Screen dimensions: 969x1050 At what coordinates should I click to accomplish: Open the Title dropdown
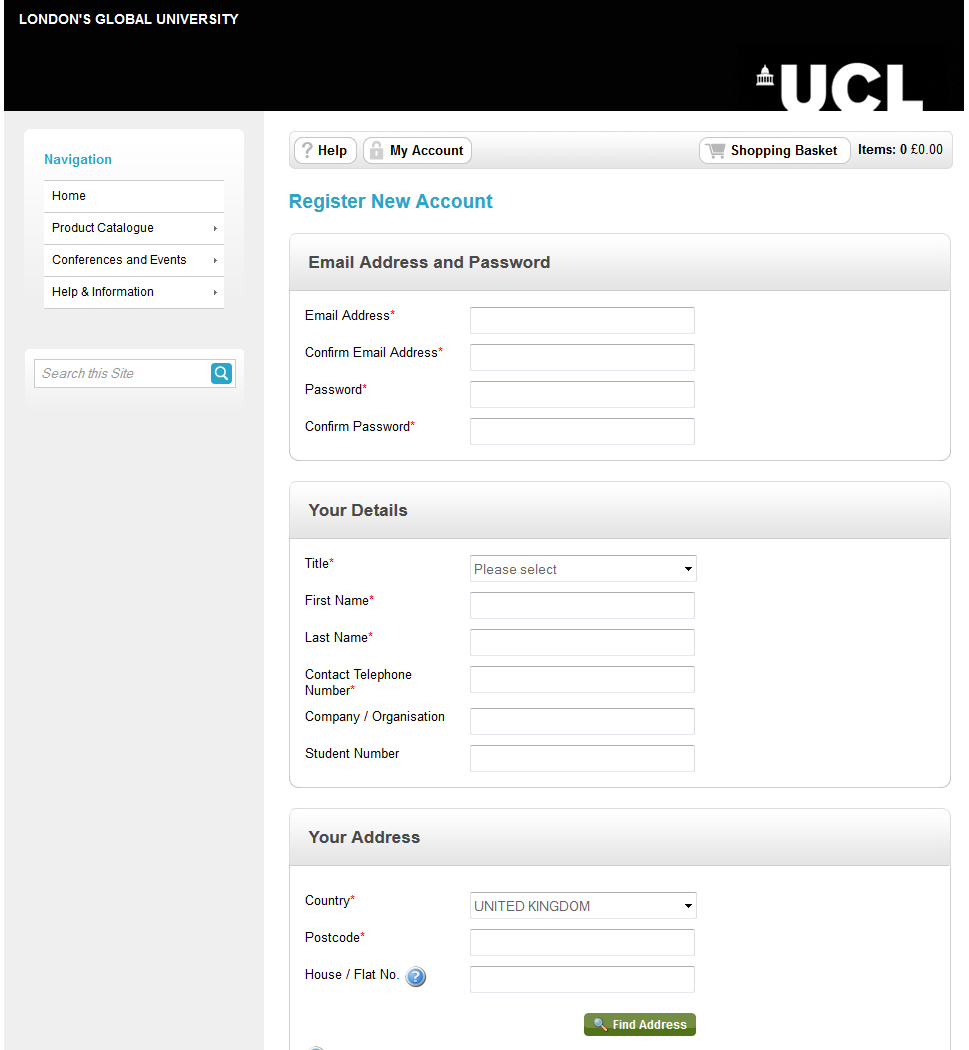(x=583, y=569)
